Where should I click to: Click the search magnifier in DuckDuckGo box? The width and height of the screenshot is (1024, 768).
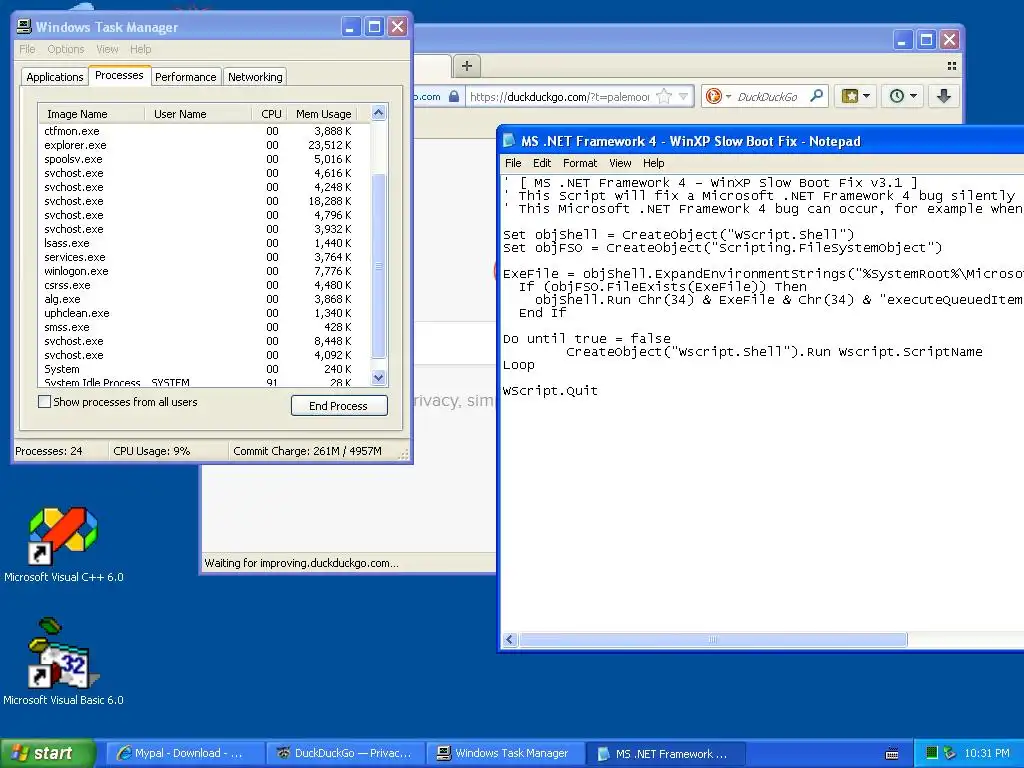816,96
